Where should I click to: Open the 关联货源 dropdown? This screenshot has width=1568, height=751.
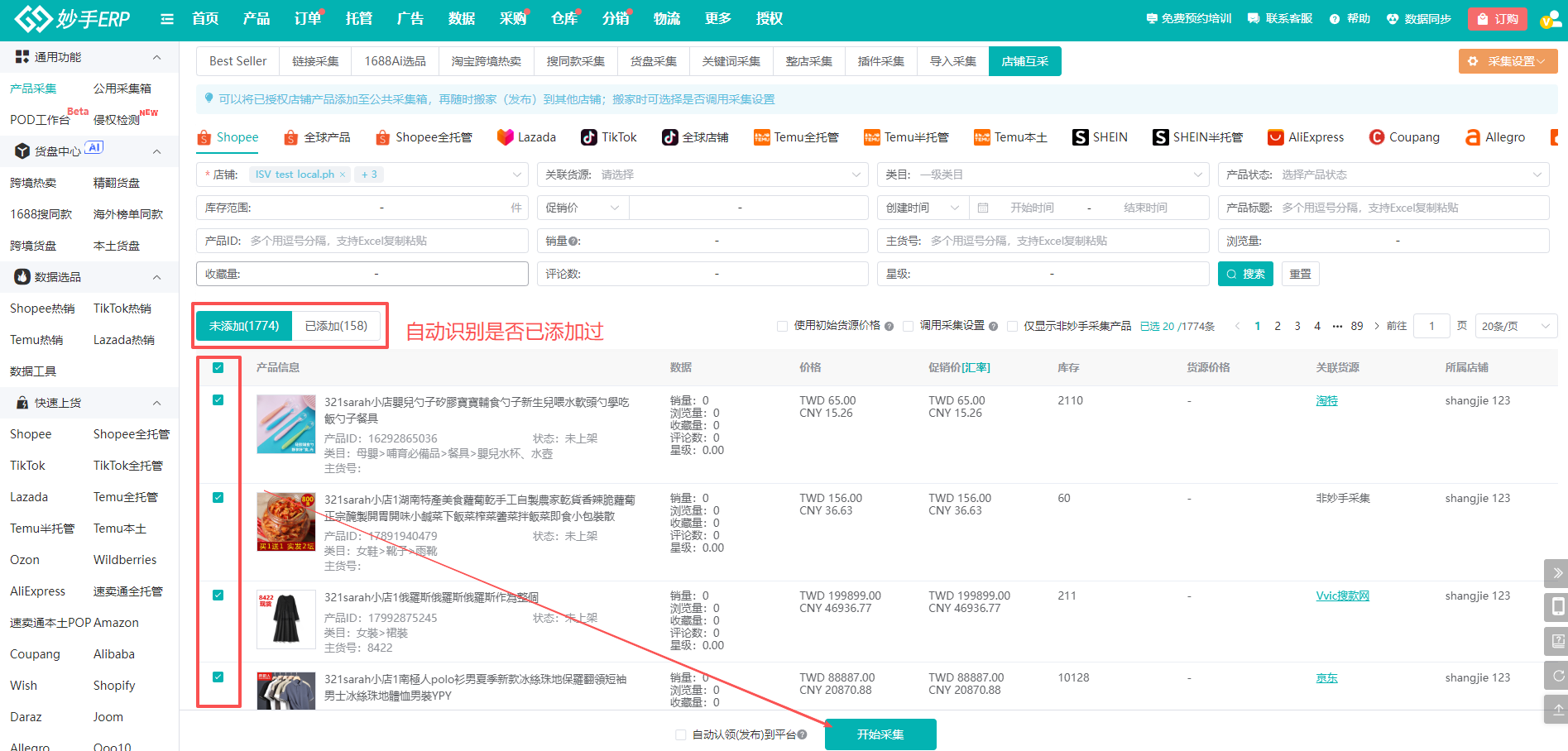702,175
